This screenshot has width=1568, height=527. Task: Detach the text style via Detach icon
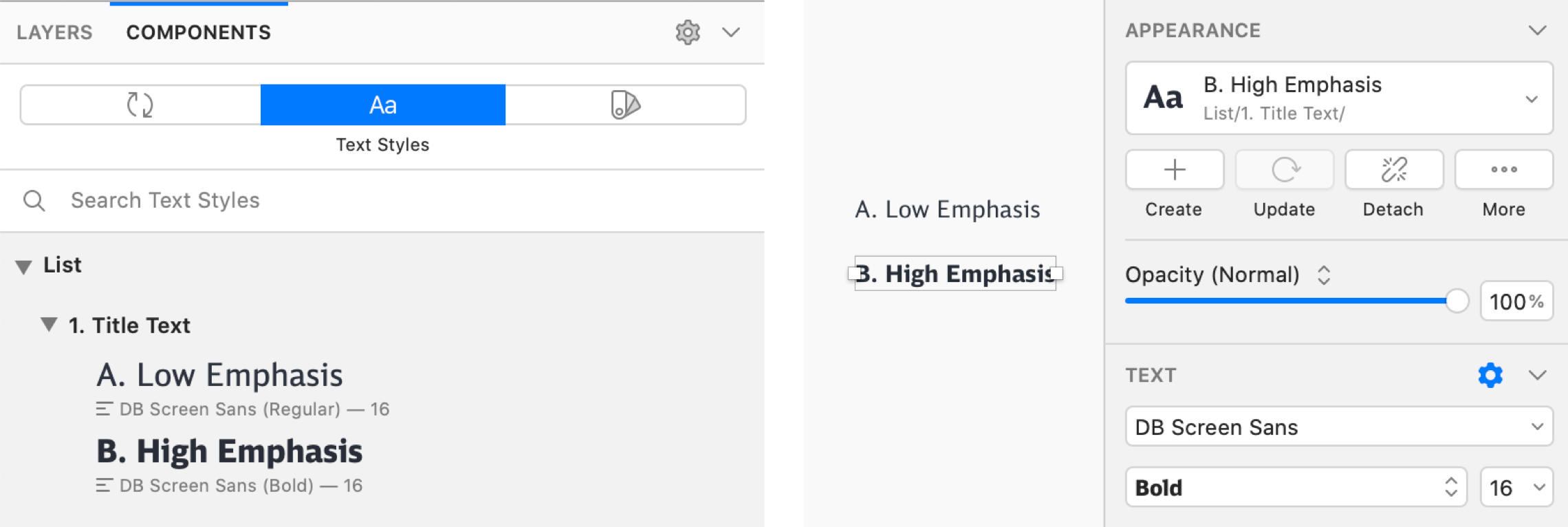pos(1394,169)
